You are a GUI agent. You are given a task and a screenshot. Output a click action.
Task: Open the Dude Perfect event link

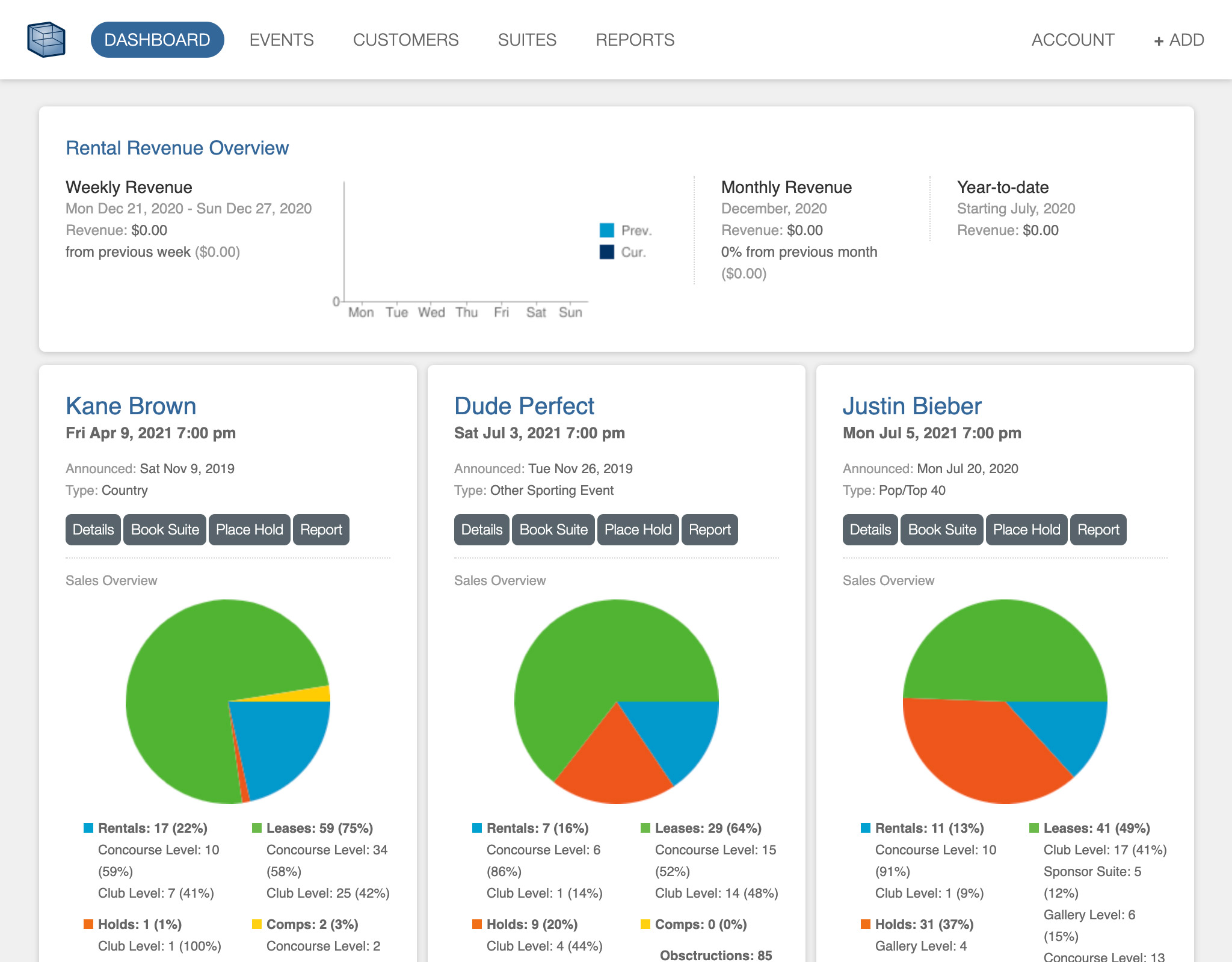[525, 406]
